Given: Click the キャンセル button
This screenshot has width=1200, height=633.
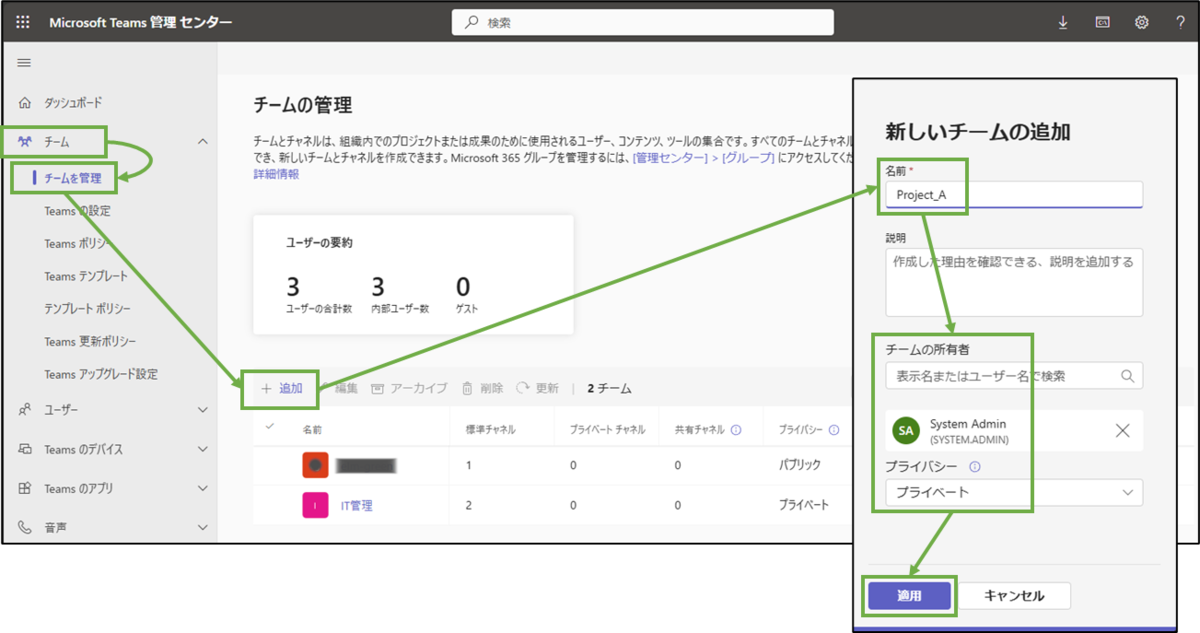Looking at the screenshot, I should click(1015, 596).
